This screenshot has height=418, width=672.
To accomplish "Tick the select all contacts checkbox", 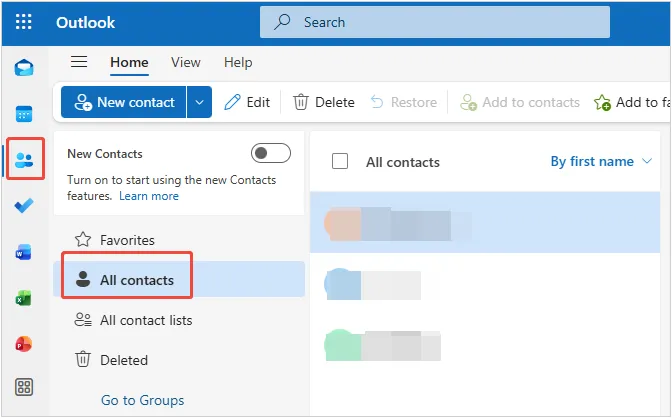I will point(340,161).
